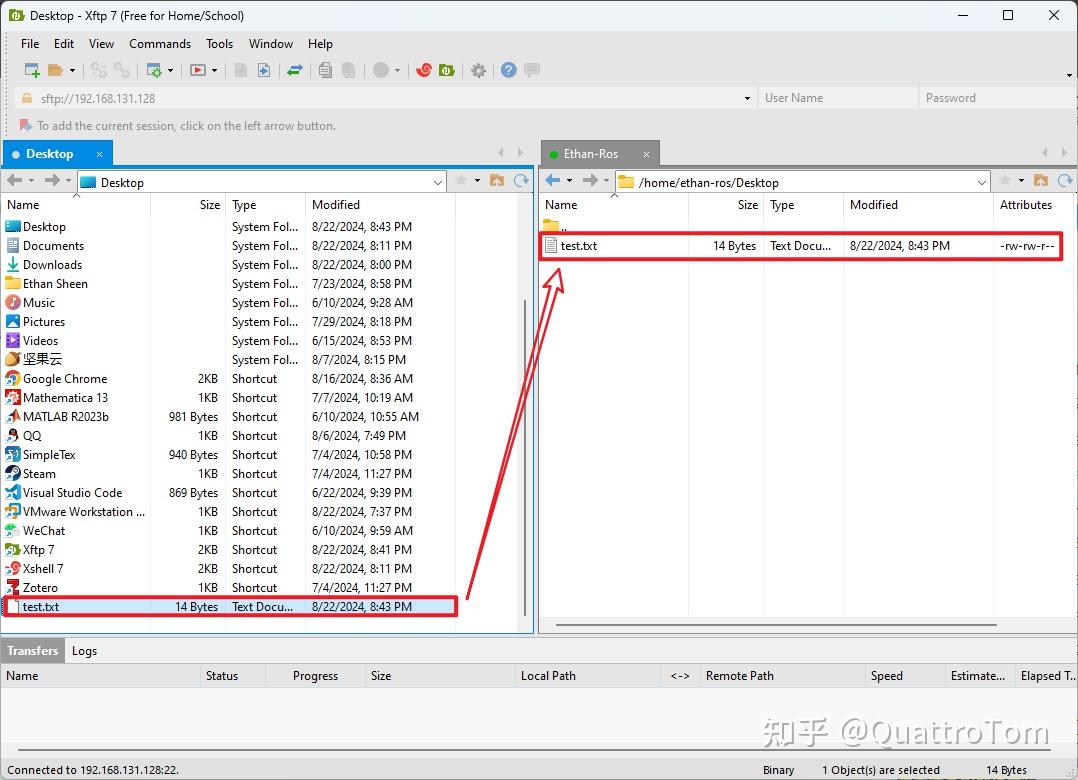Click the red play transfer icon

click(x=198, y=70)
